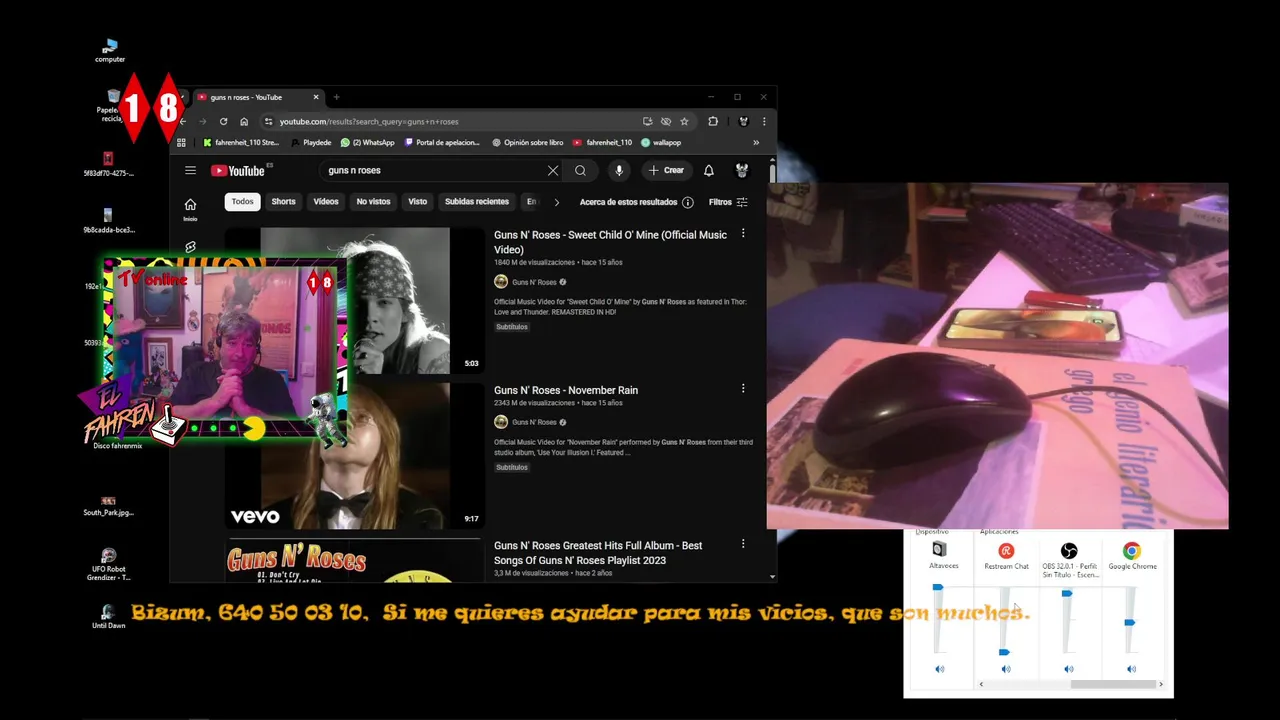Open the Playdede bookmark
The height and width of the screenshot is (720, 1280).
click(x=311, y=142)
